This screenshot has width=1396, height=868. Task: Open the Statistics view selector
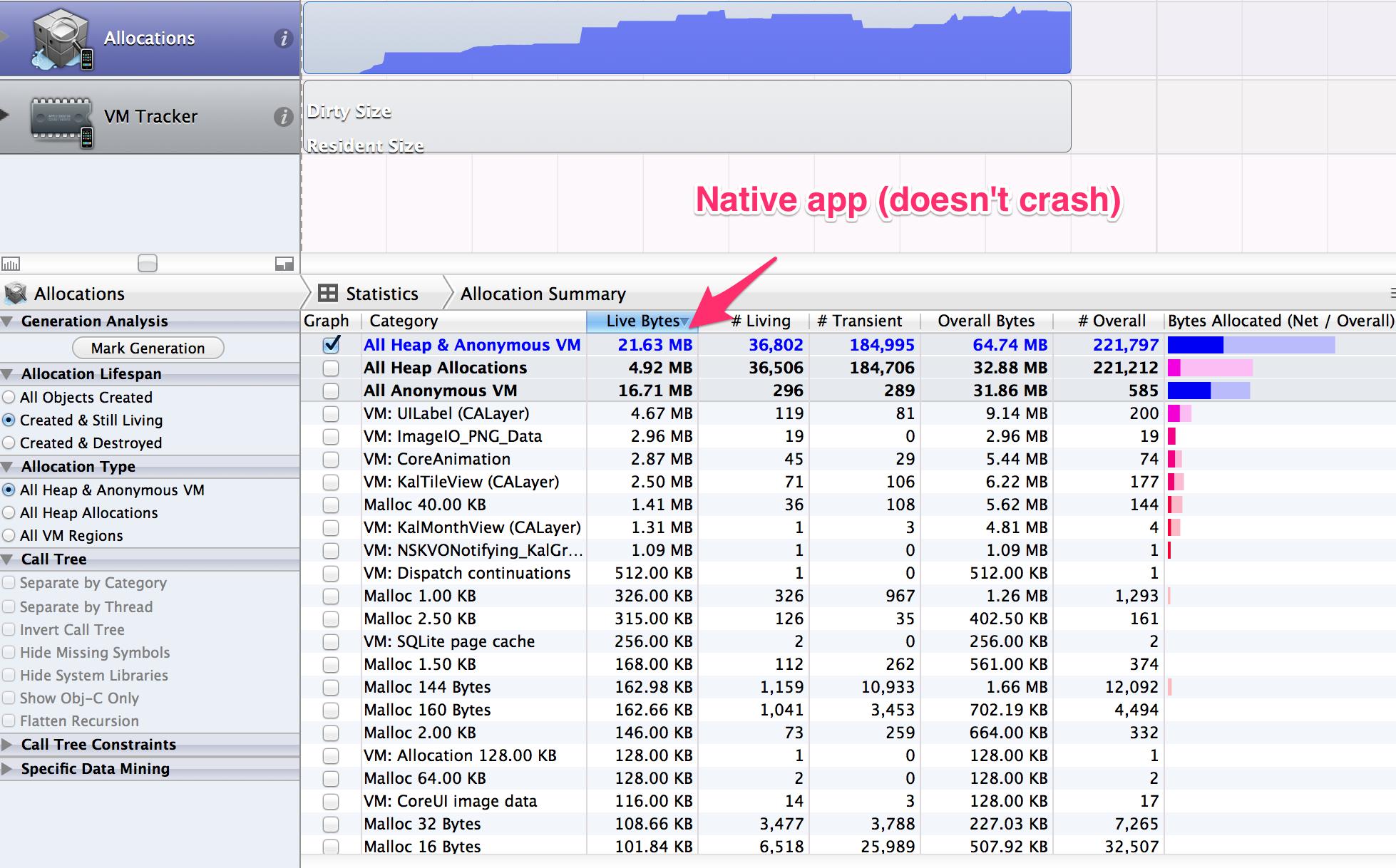(381, 294)
